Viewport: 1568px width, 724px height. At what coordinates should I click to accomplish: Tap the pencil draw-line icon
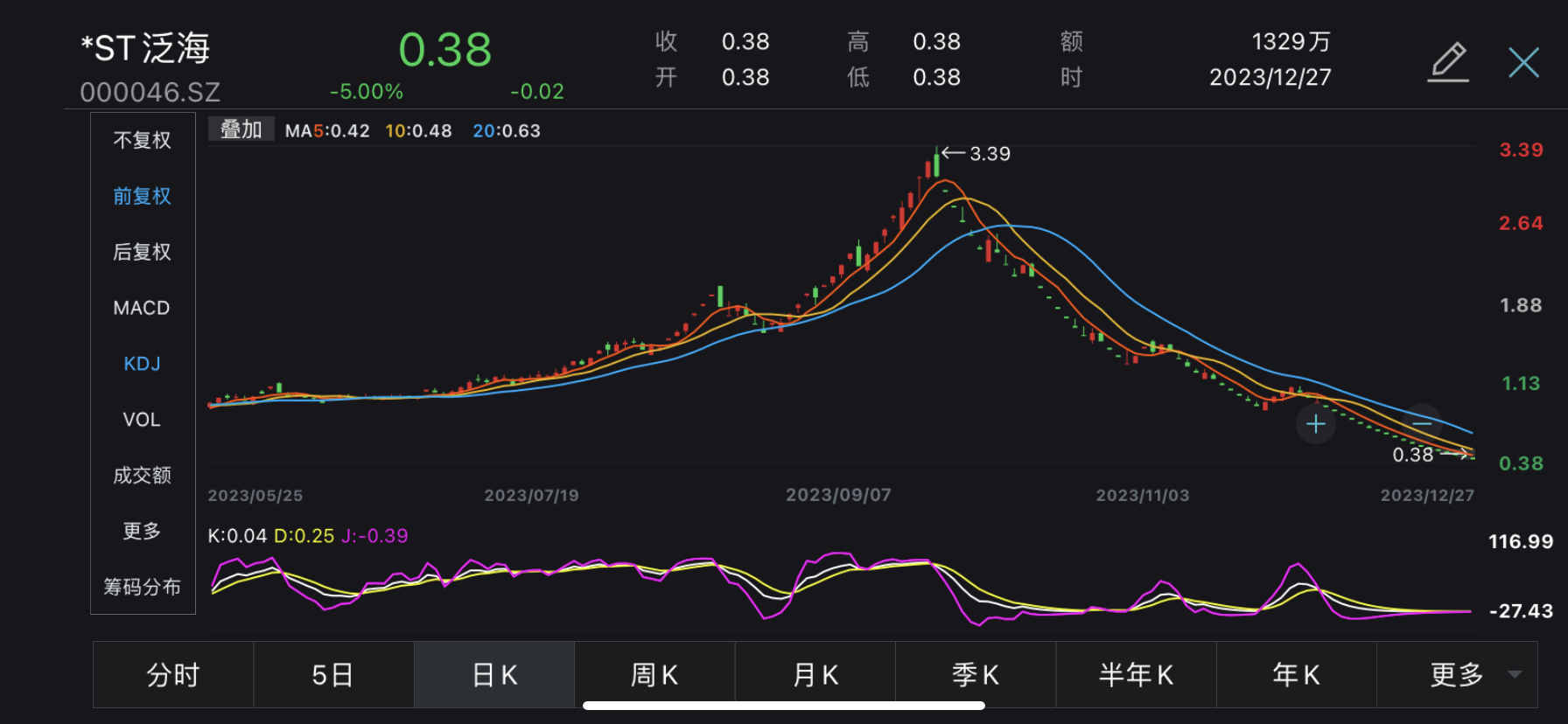coord(1448,62)
